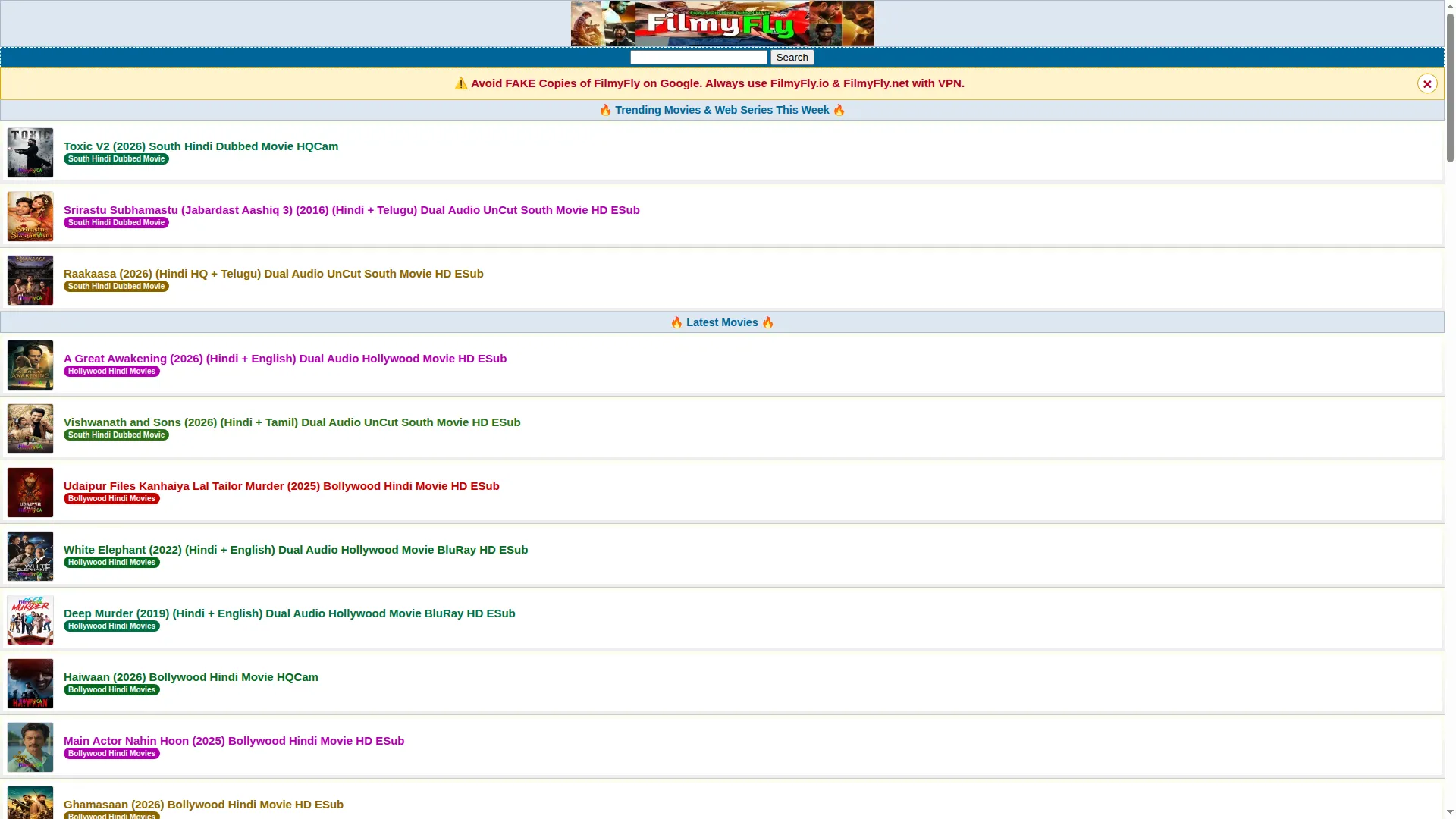Image resolution: width=1456 pixels, height=819 pixels.
Task: Click South Hindi Dubbed tag under Srirastu Subhamastu
Action: pyautogui.click(x=116, y=223)
